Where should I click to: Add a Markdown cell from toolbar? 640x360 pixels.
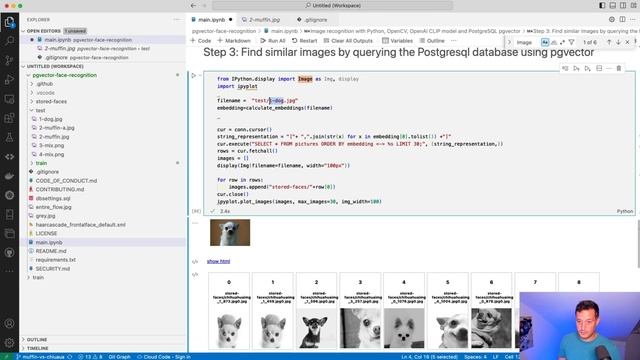[x=234, y=41]
